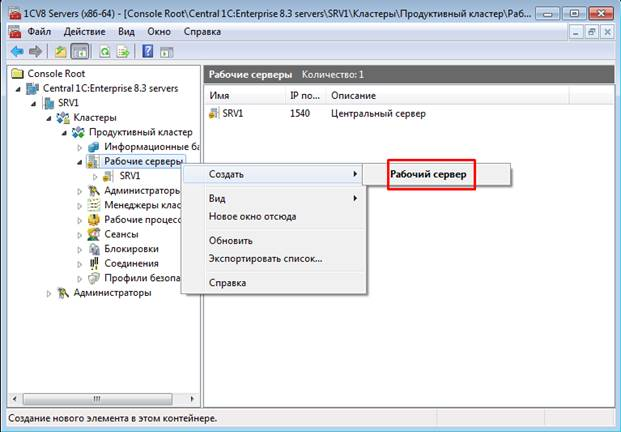Expand the bottom-level Администраторы node
Image resolution: width=621 pixels, height=432 pixels.
pyautogui.click(x=49, y=293)
